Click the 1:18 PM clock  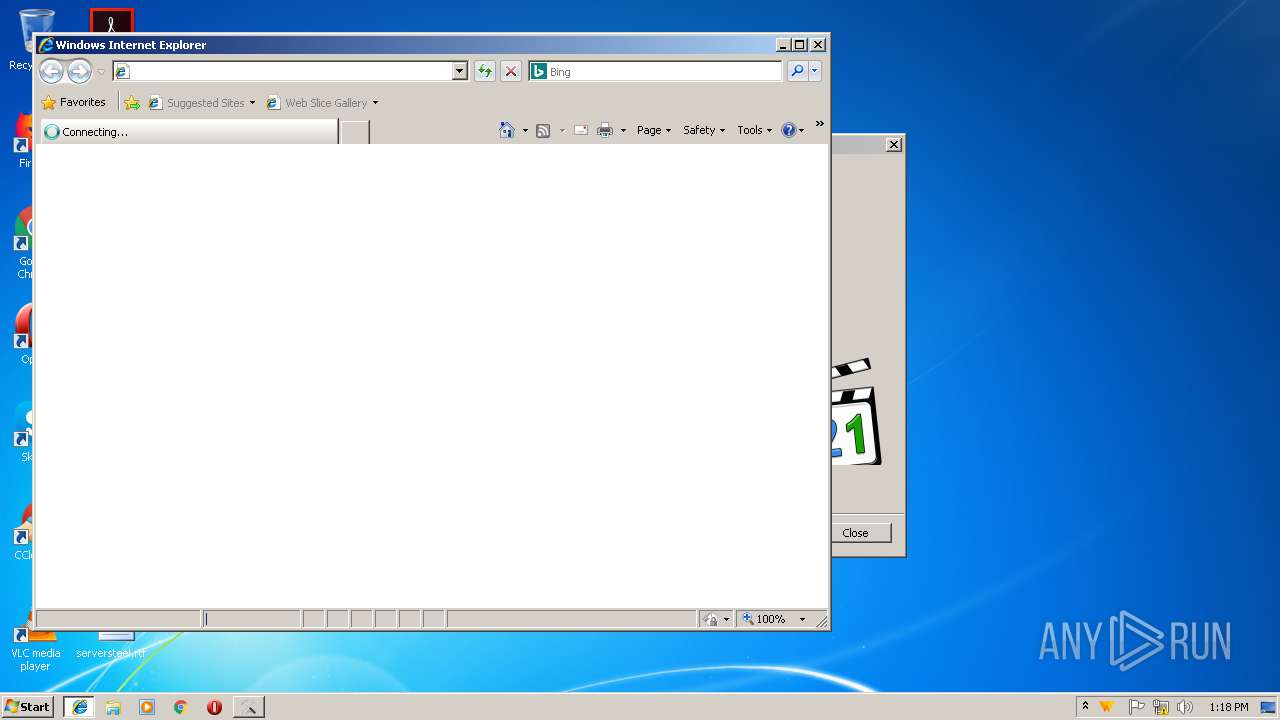[x=1228, y=707]
